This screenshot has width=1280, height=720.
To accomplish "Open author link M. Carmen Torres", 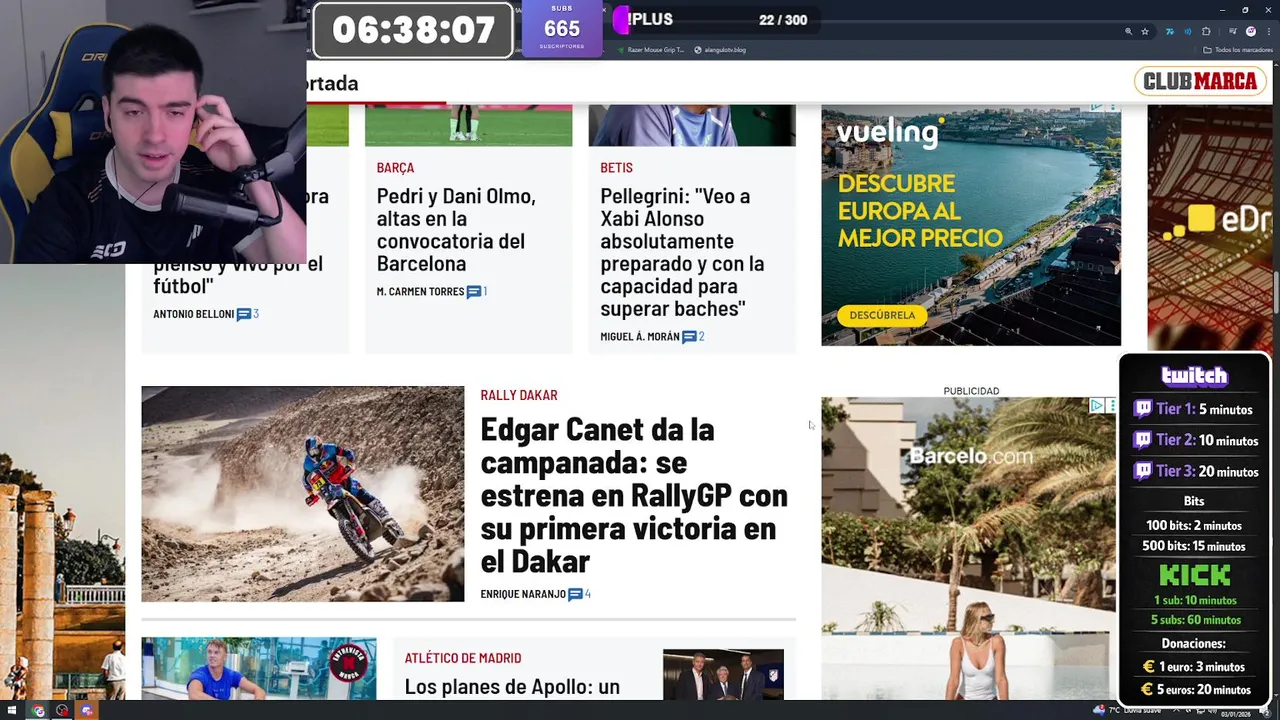I will [420, 292].
